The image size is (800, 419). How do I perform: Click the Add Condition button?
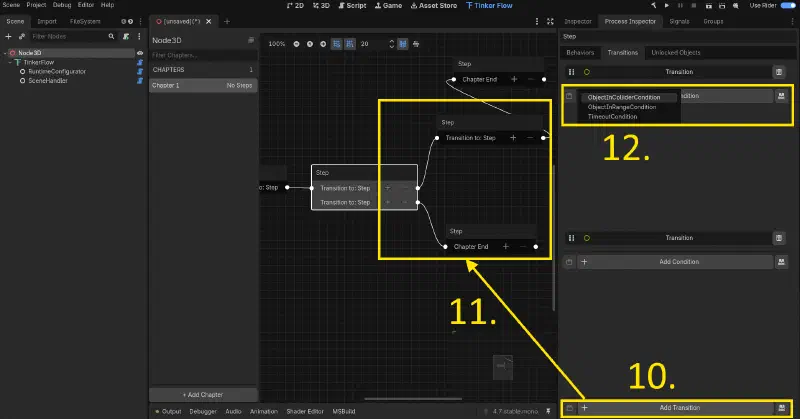tap(678, 262)
